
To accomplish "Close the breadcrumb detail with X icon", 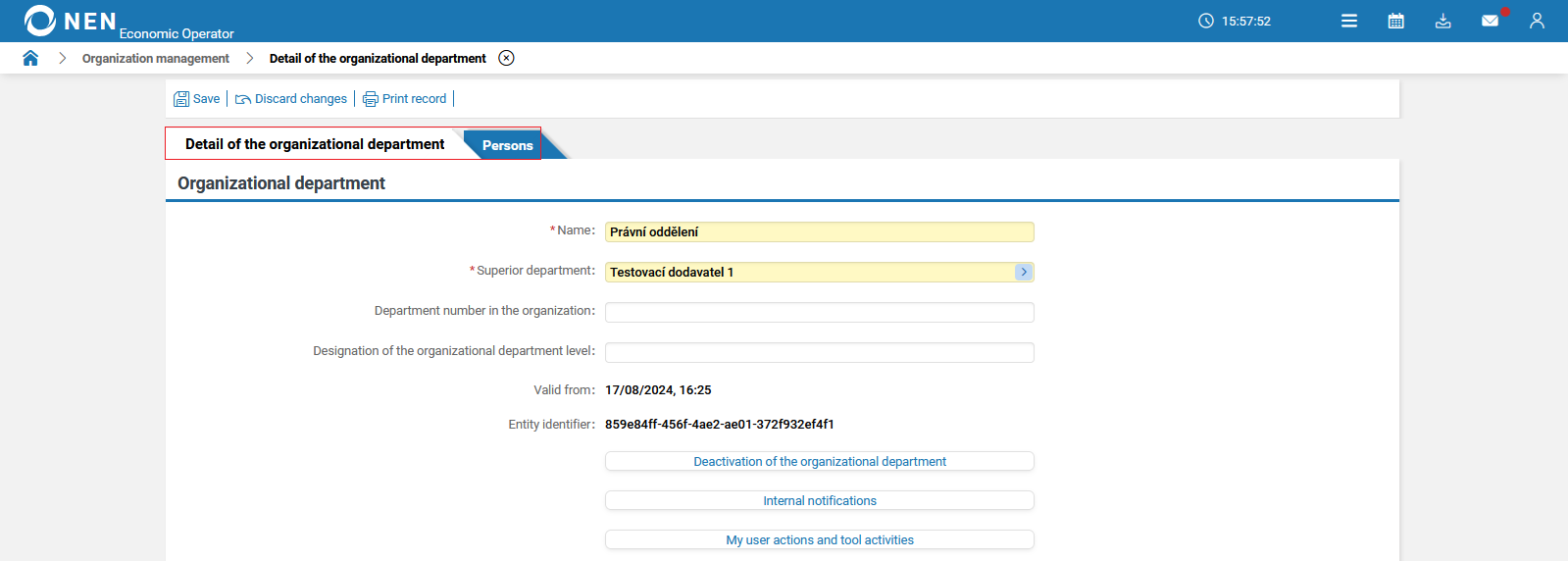I will point(506,58).
